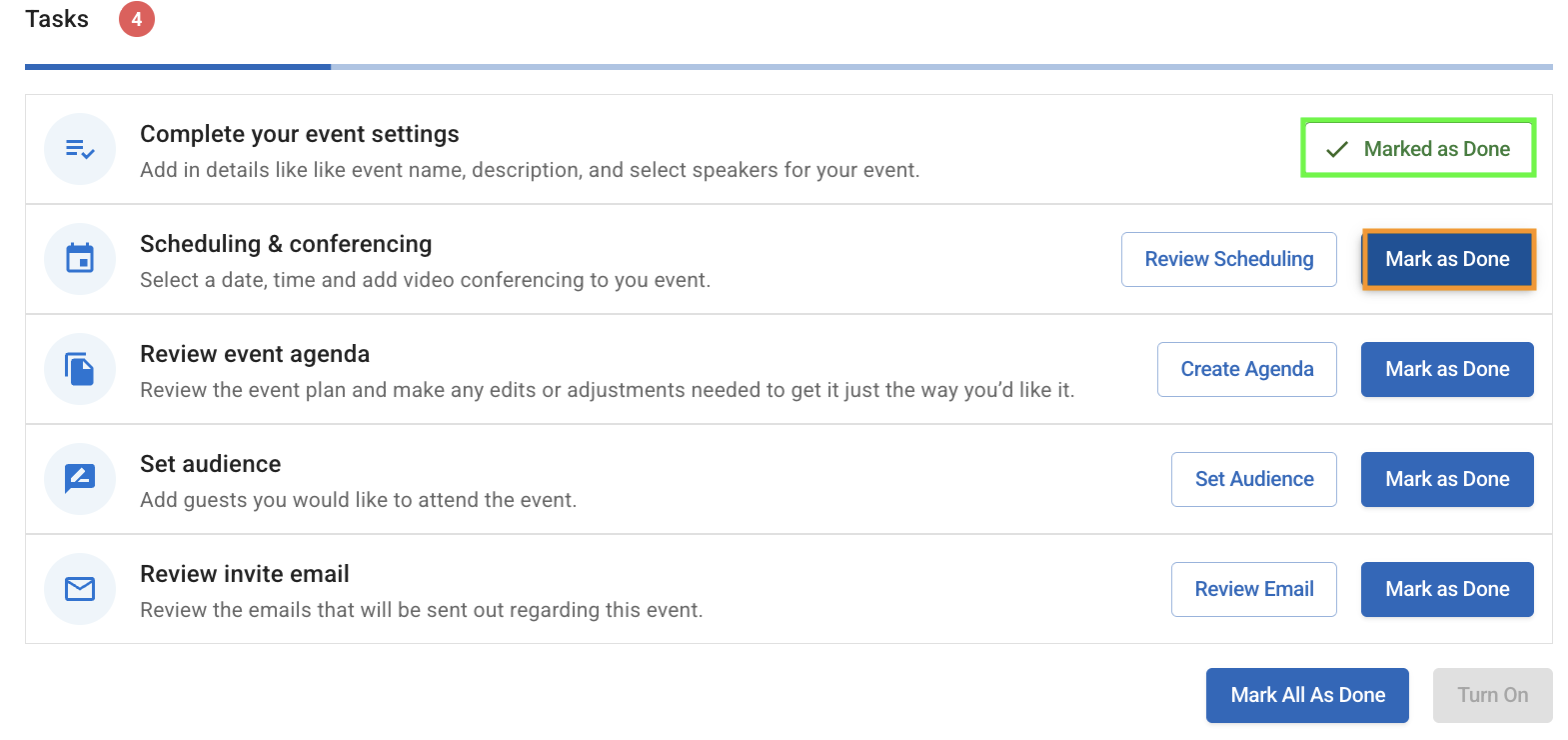The image size is (1568, 740).
Task: Click the Review Email button
Action: [x=1253, y=589]
